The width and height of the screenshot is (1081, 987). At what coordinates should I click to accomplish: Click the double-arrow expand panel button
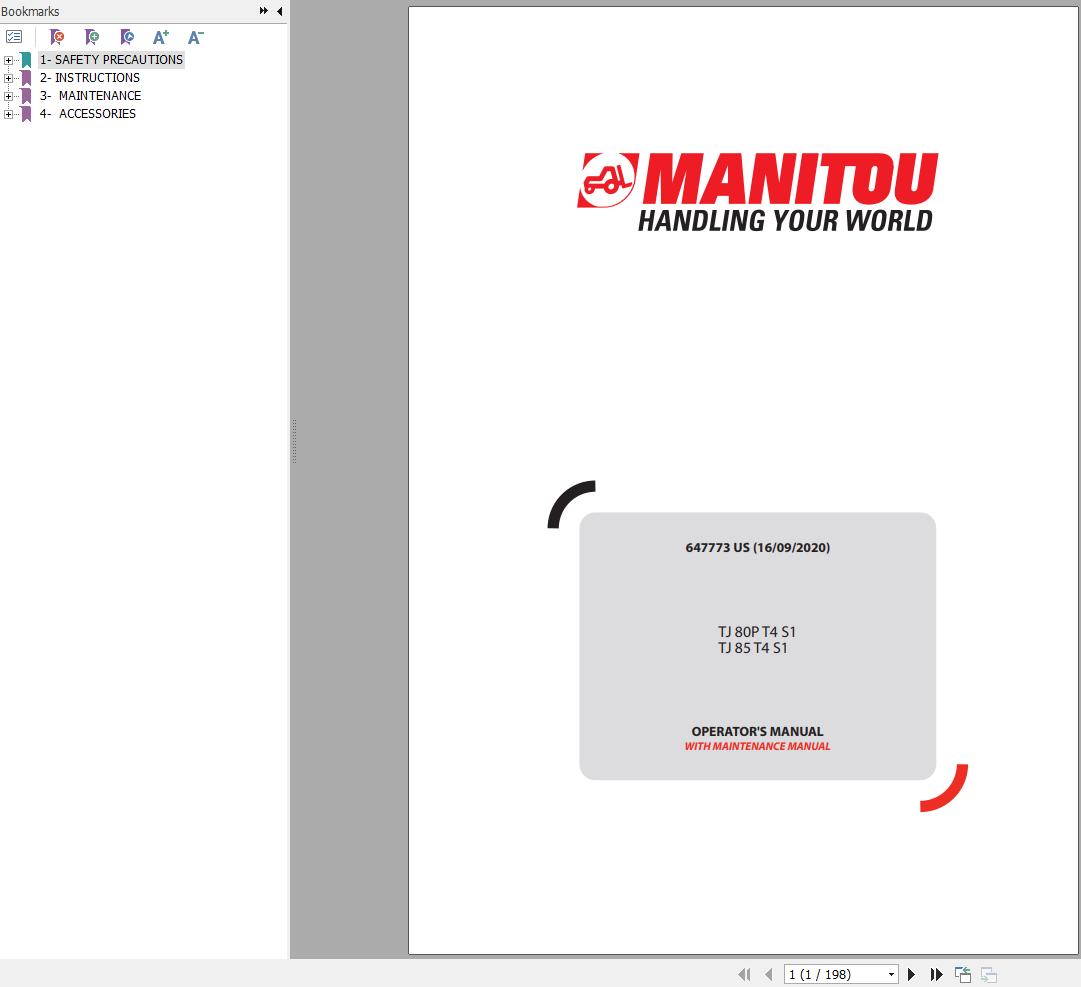tap(263, 11)
